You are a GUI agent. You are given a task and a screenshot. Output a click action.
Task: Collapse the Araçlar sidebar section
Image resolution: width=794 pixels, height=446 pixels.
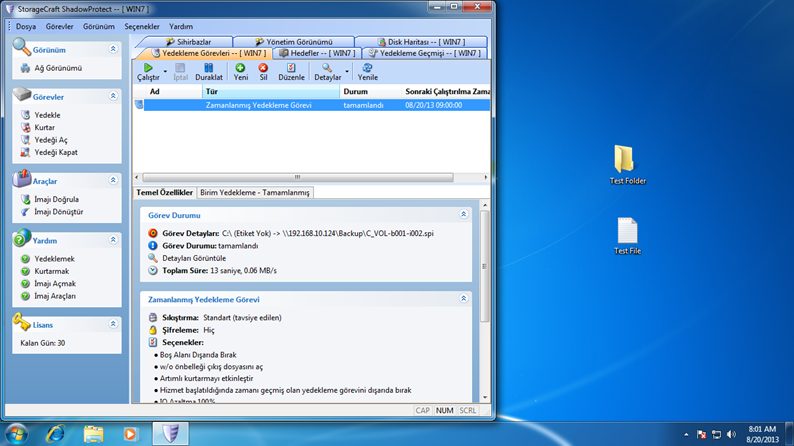click(113, 181)
